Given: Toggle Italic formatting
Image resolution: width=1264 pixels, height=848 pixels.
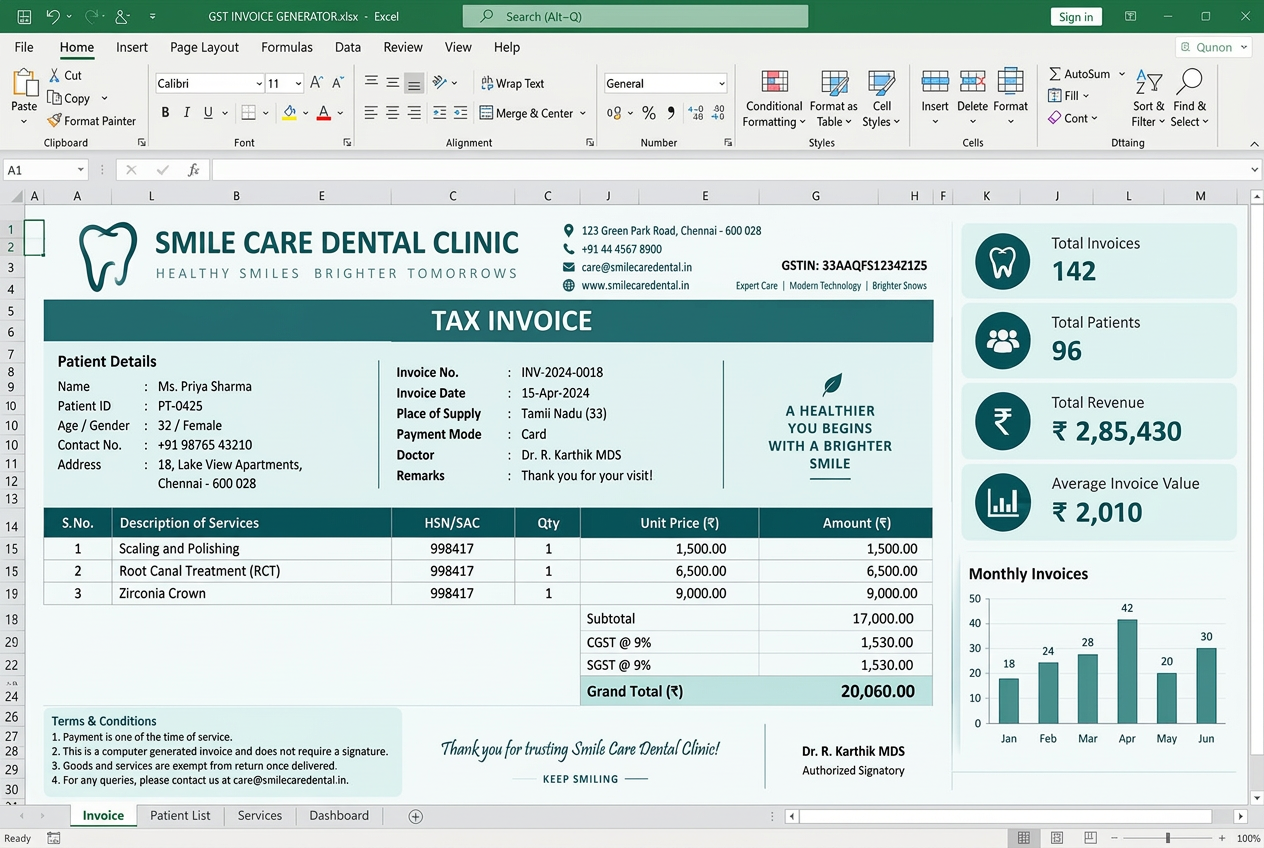Looking at the screenshot, I should [188, 113].
